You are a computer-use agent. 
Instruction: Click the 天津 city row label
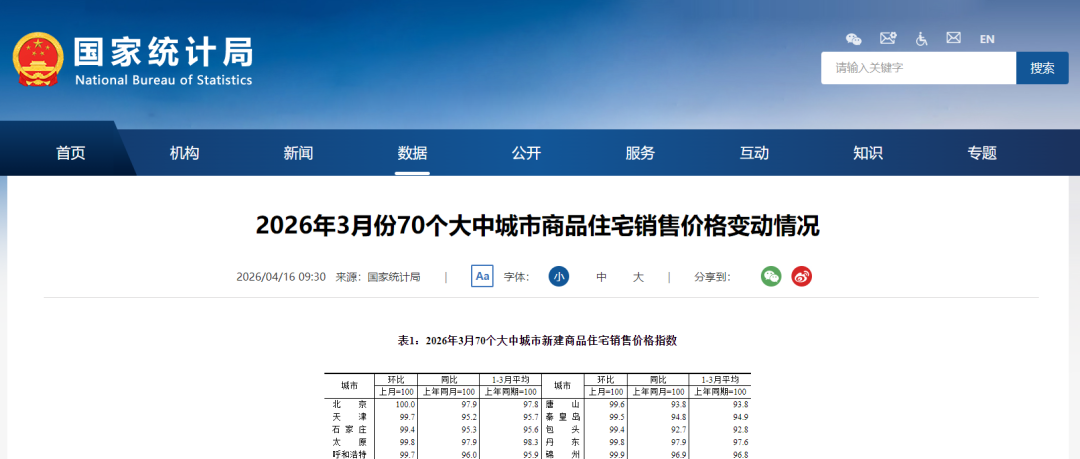click(349, 417)
